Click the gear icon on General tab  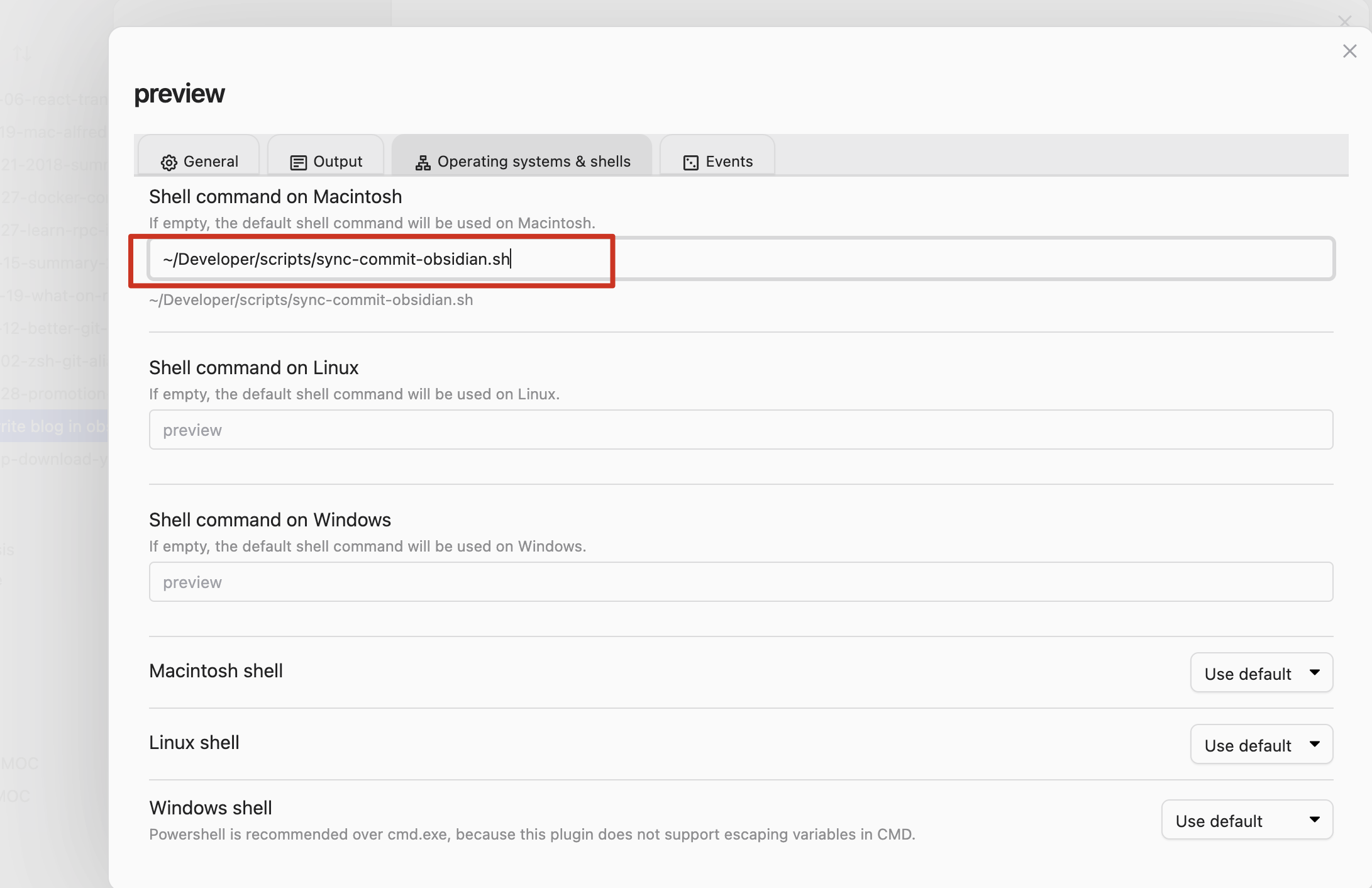(x=169, y=162)
